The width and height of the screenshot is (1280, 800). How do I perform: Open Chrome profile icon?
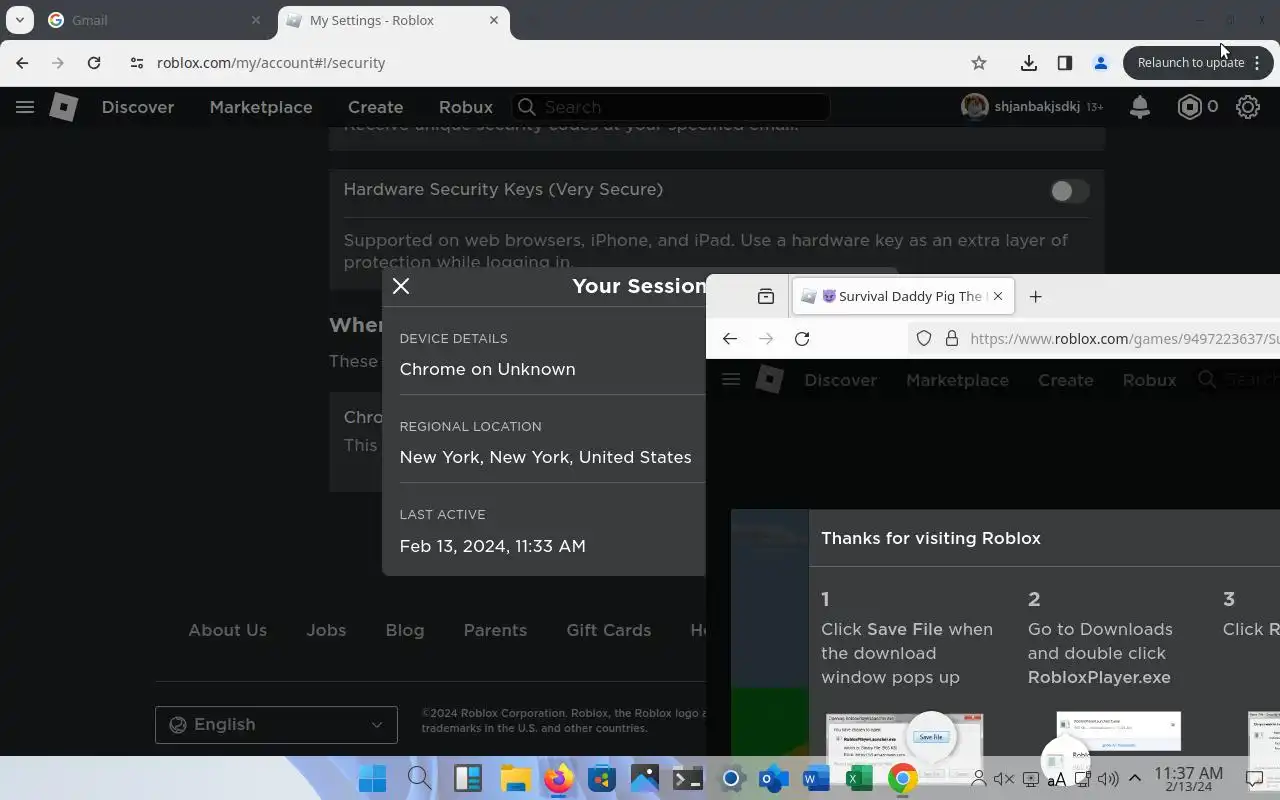pos(1100,63)
